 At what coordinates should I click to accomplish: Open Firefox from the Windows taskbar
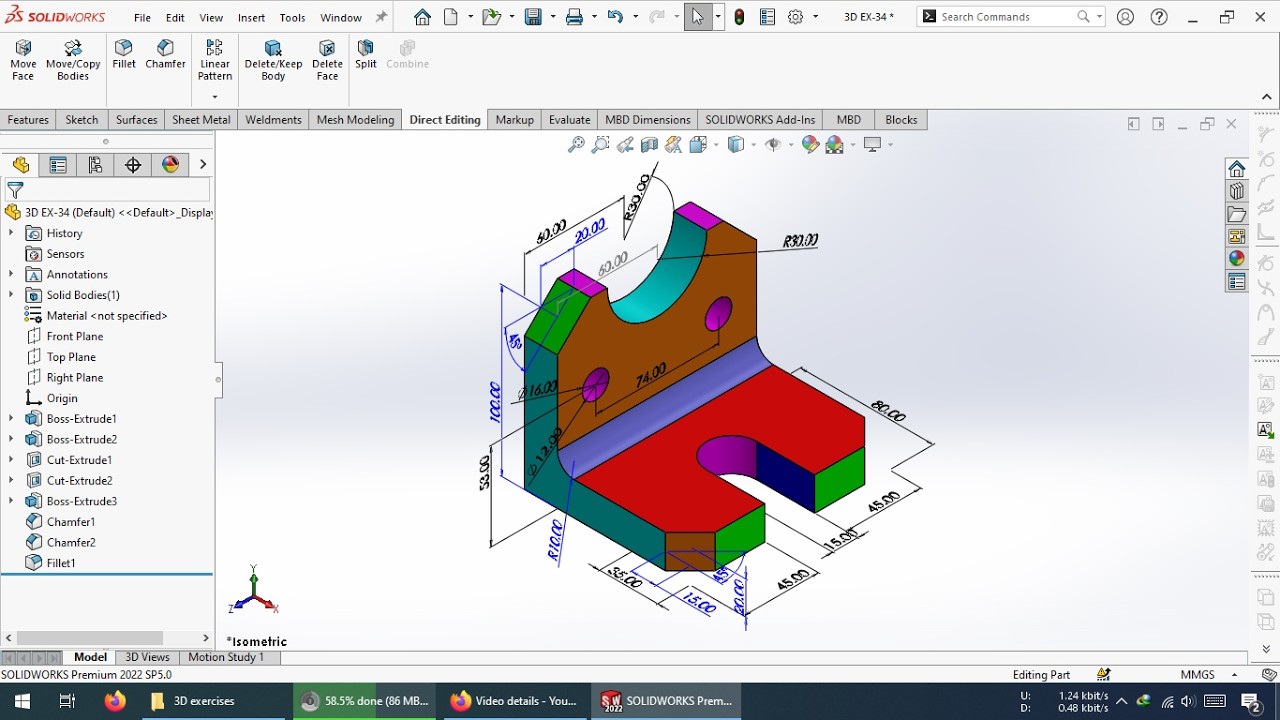click(x=116, y=701)
